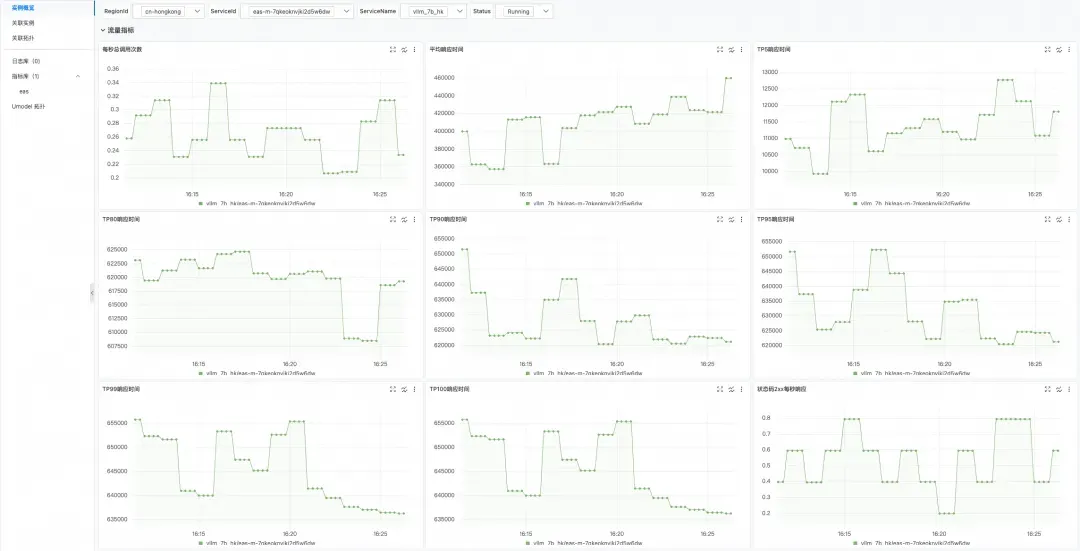The width and height of the screenshot is (1080, 551).
Task: Open the Status Running dropdown
Action: click(523, 12)
